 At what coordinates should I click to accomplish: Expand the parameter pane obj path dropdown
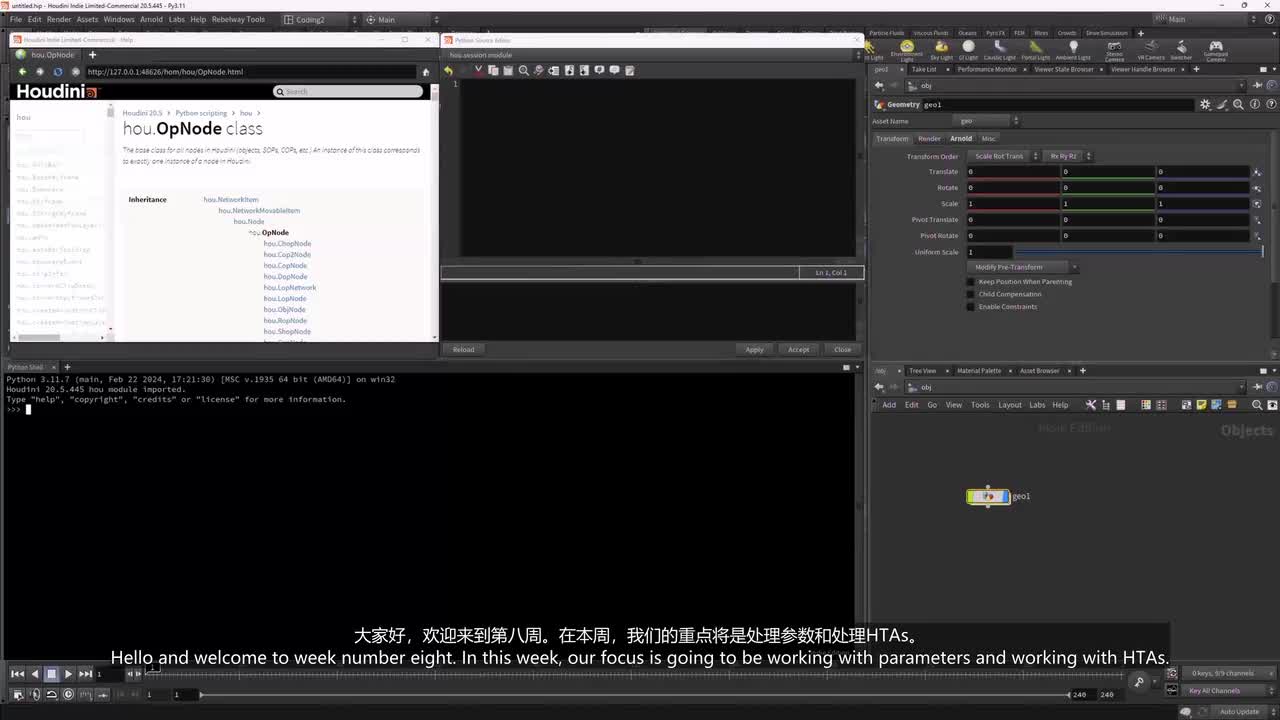1242,86
